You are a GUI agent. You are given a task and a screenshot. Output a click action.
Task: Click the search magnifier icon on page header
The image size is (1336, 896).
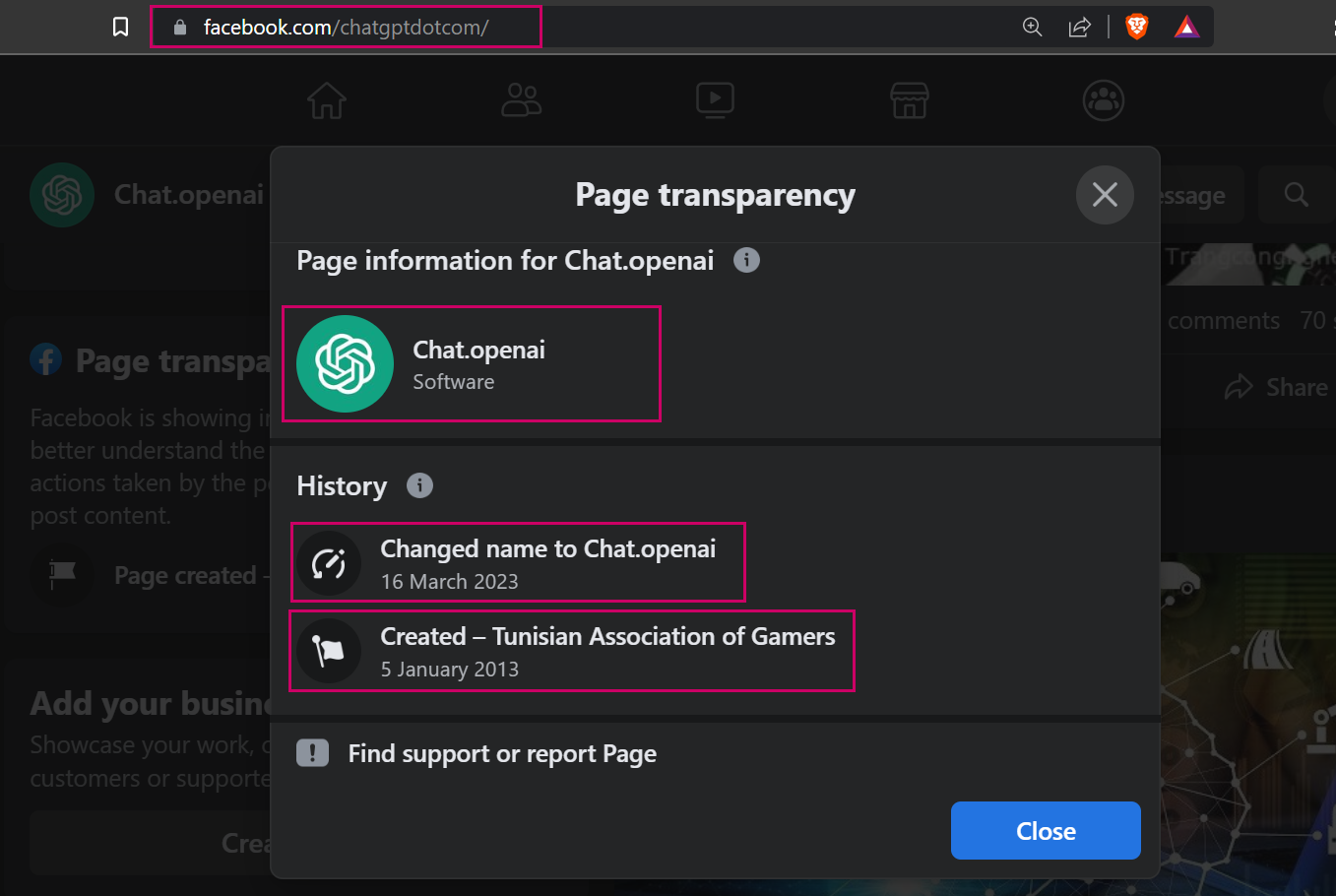[1297, 195]
